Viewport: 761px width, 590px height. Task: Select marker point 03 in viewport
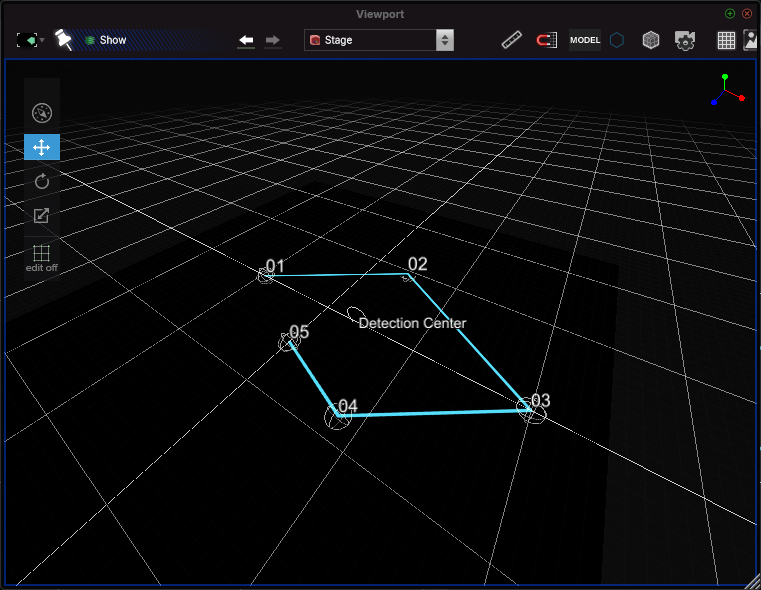click(x=532, y=410)
